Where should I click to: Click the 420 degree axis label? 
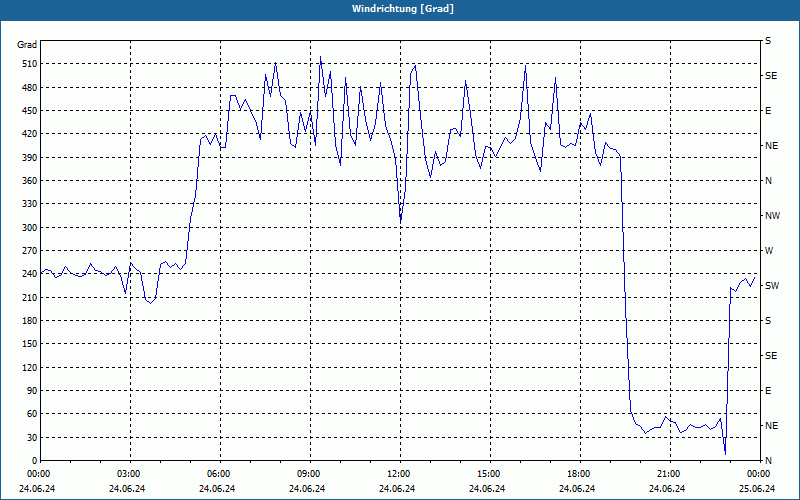click(28, 134)
